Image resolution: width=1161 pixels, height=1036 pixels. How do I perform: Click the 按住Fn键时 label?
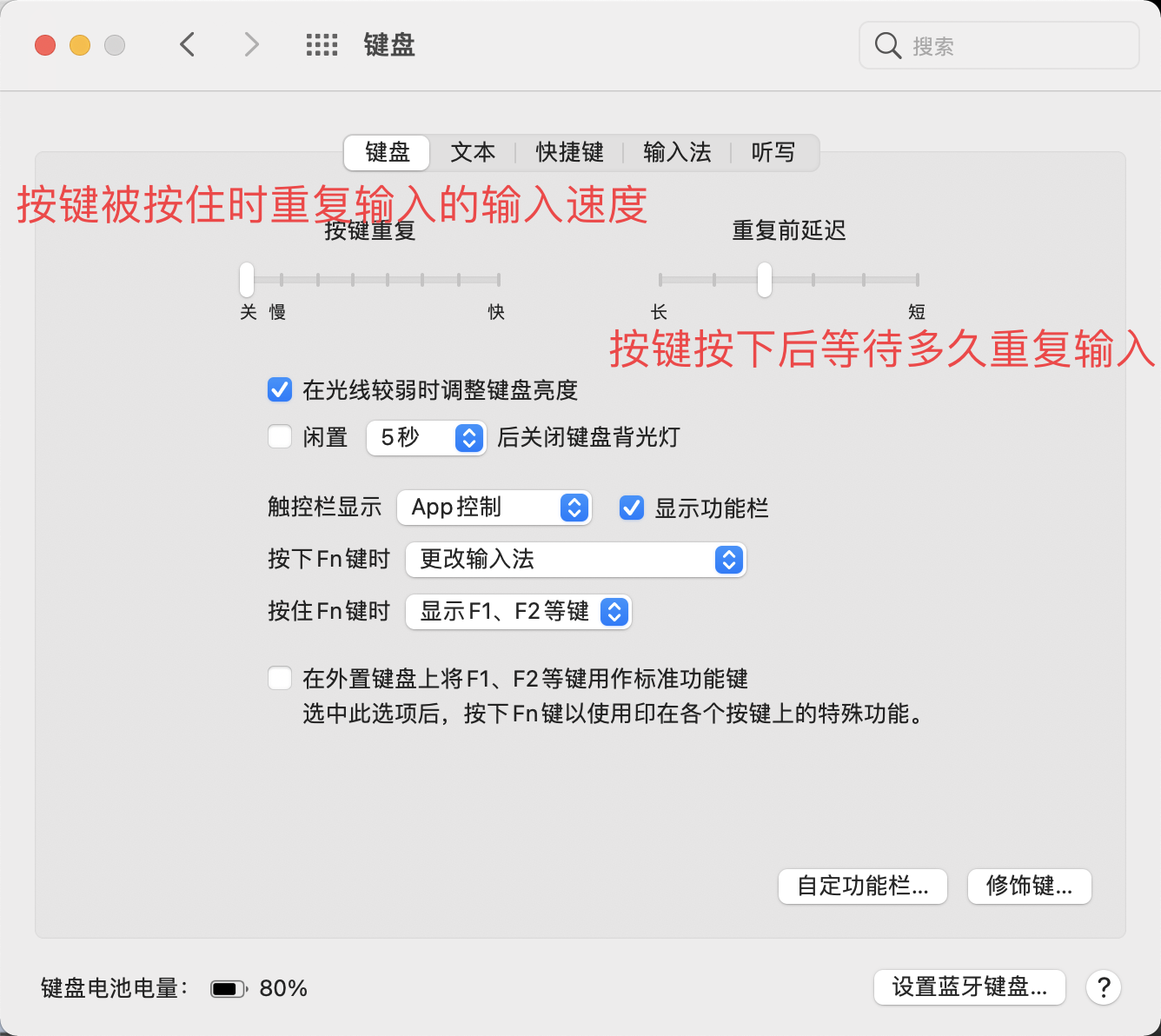(x=329, y=612)
